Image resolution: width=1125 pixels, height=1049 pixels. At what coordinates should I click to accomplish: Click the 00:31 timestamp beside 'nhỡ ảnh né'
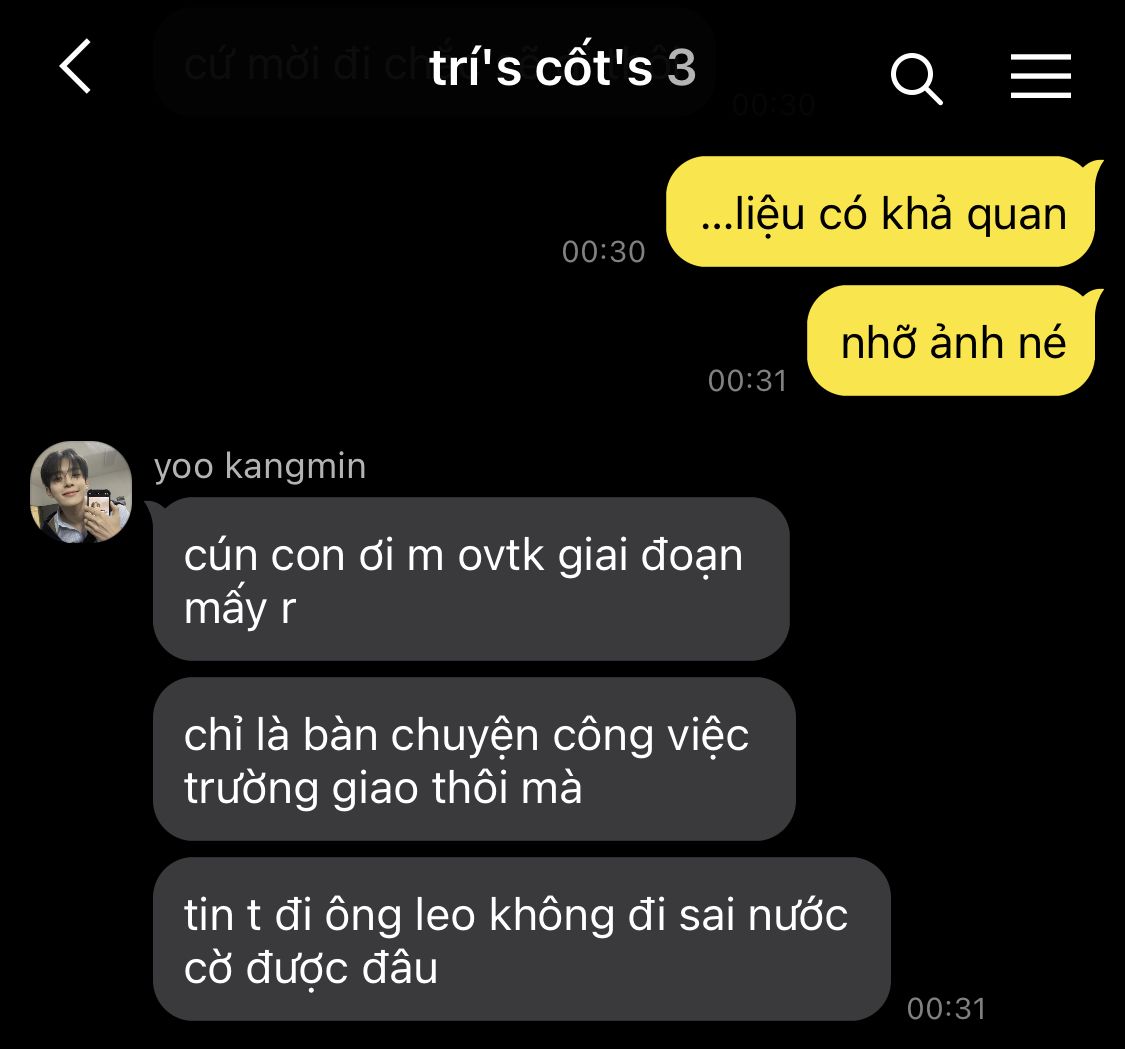(747, 381)
